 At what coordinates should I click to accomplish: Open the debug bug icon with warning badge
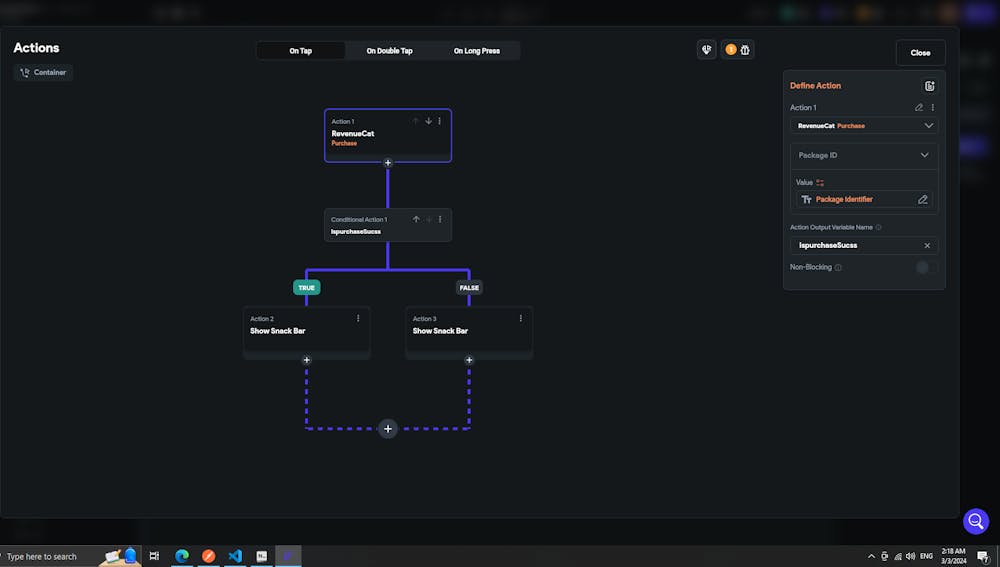[x=738, y=50]
